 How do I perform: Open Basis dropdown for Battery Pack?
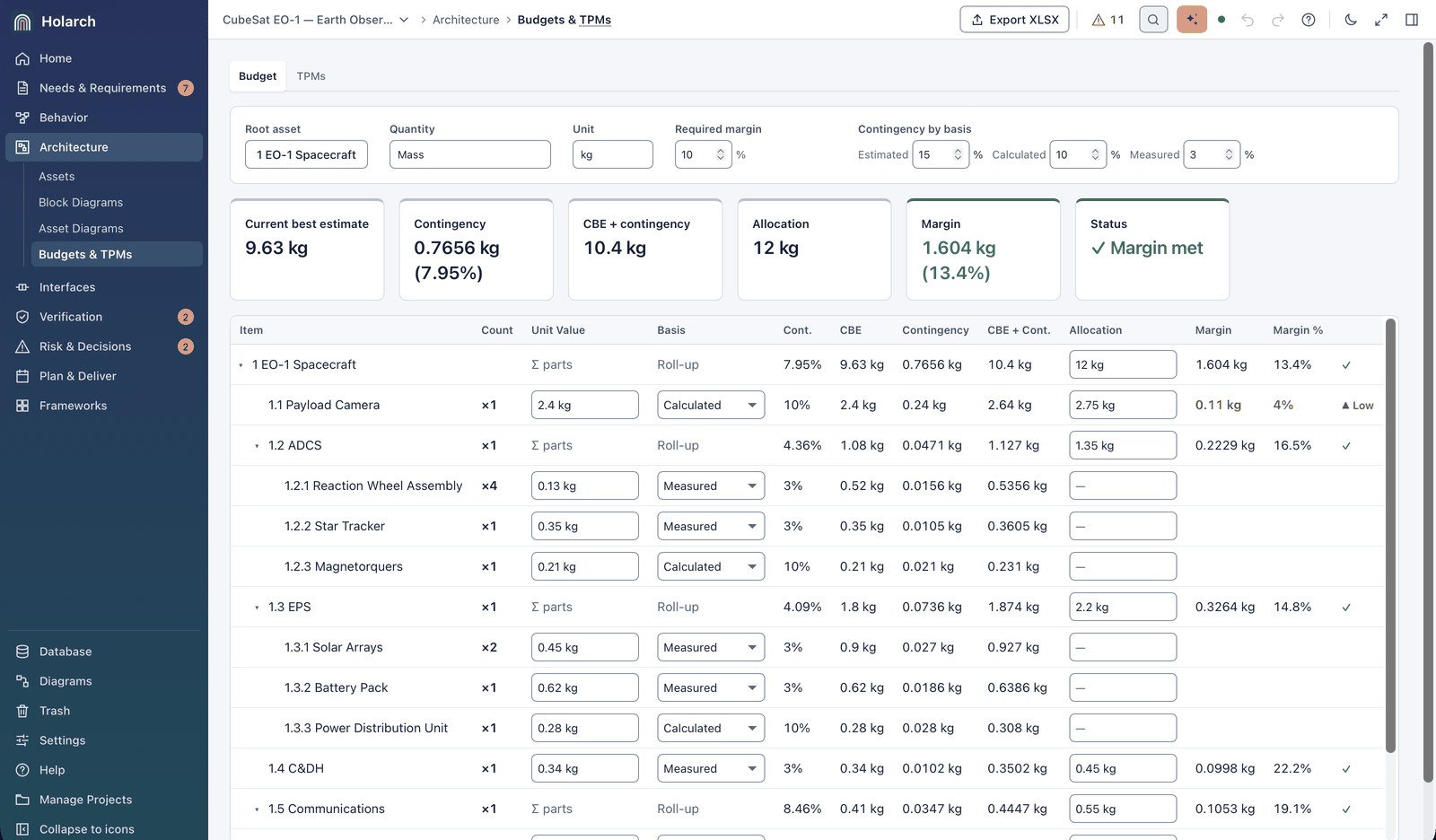(x=711, y=687)
